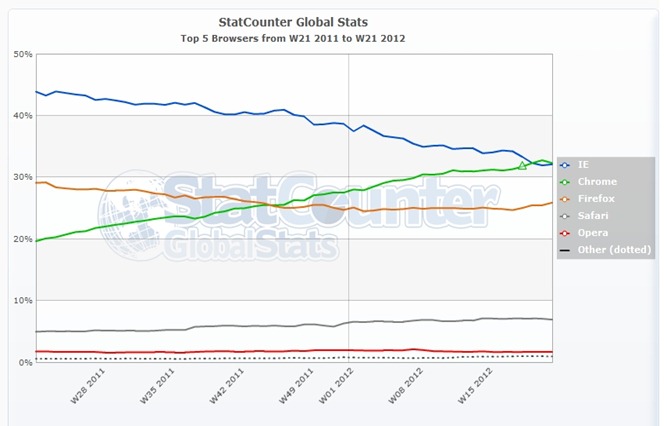Click the orange Firefox legend marker

coord(566,198)
